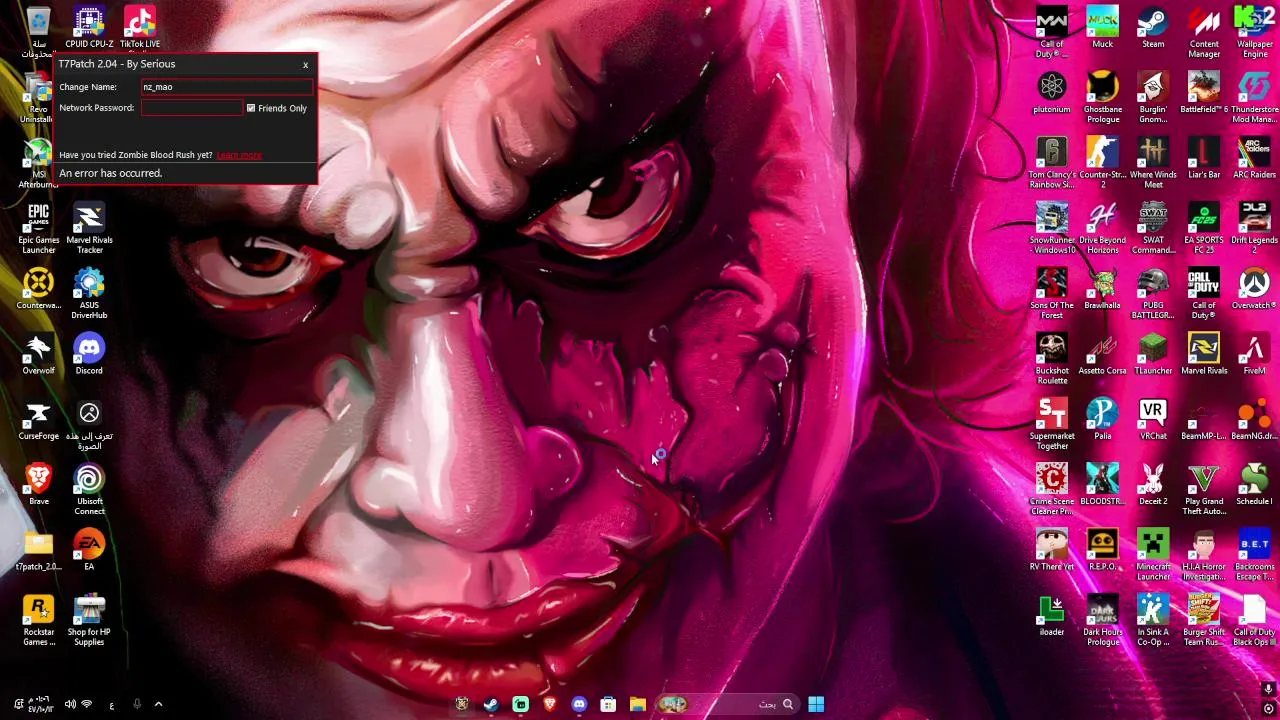Open the t7patch folder icon
This screenshot has width=1280, height=720.
(38, 550)
